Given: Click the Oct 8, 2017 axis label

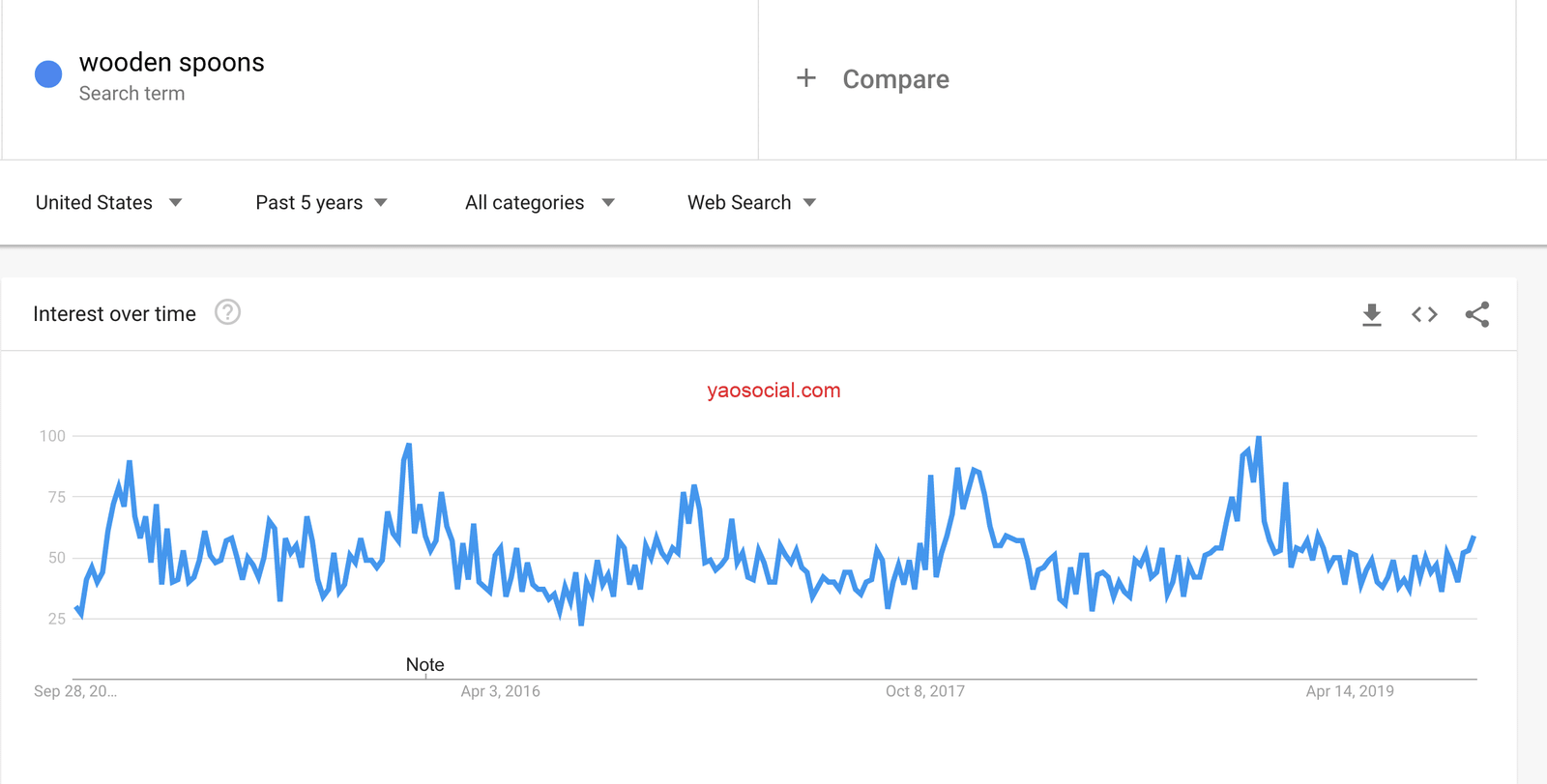Looking at the screenshot, I should click(x=924, y=691).
